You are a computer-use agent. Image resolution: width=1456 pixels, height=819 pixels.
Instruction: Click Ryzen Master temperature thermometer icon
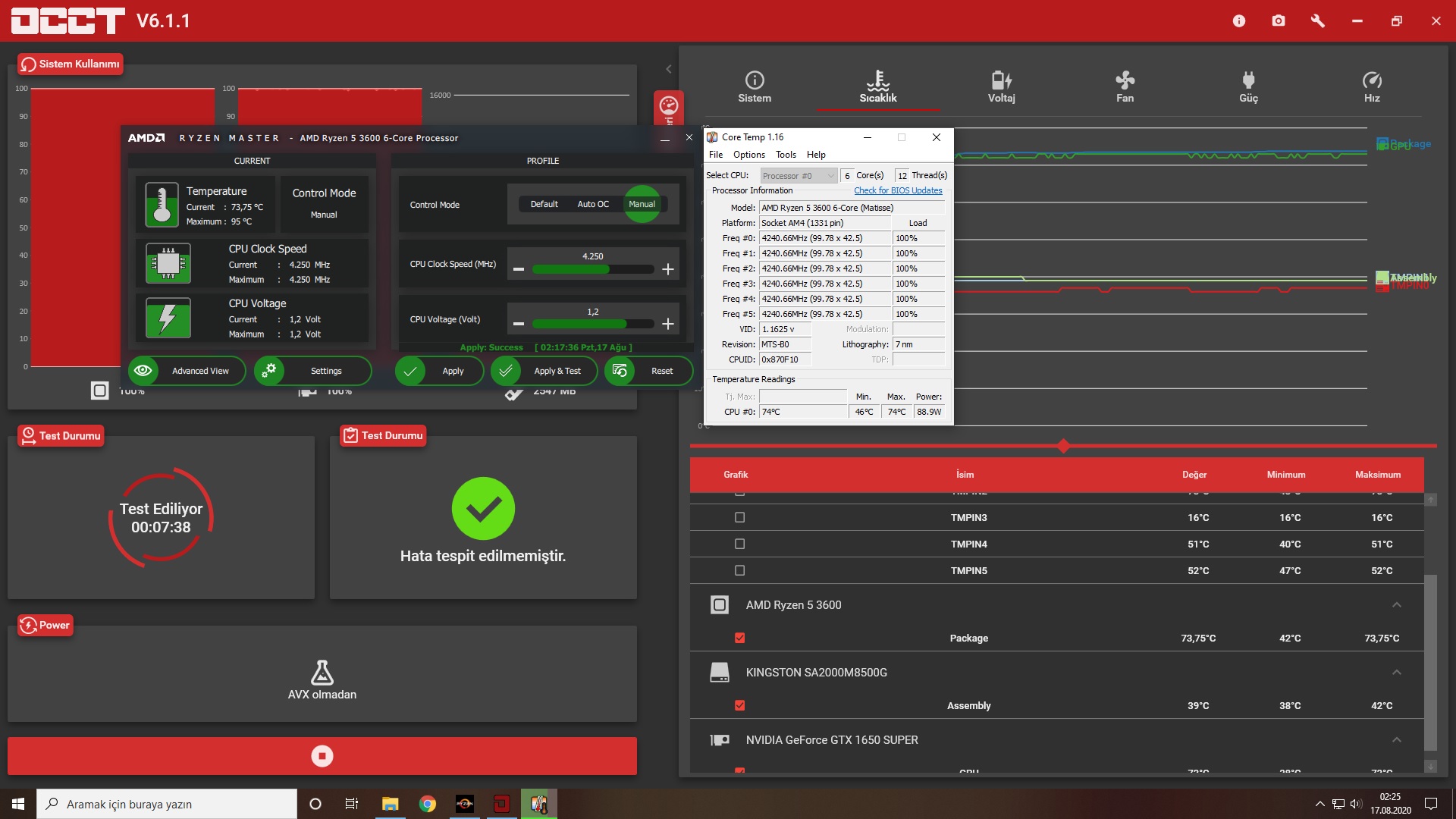162,205
